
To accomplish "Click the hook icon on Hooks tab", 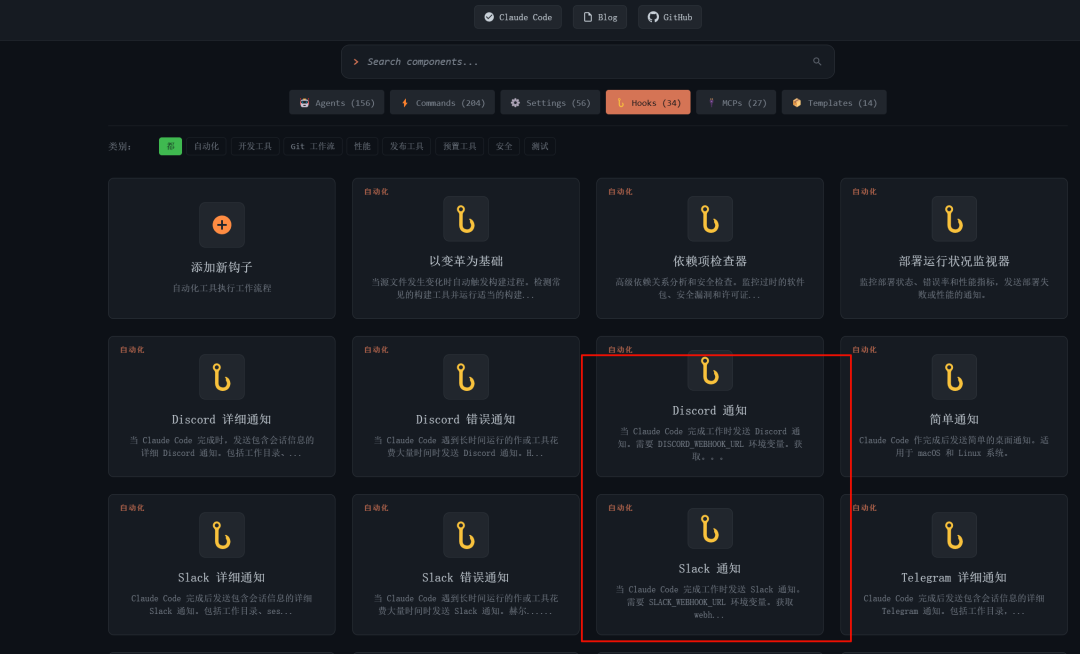I will pyautogui.click(x=621, y=103).
